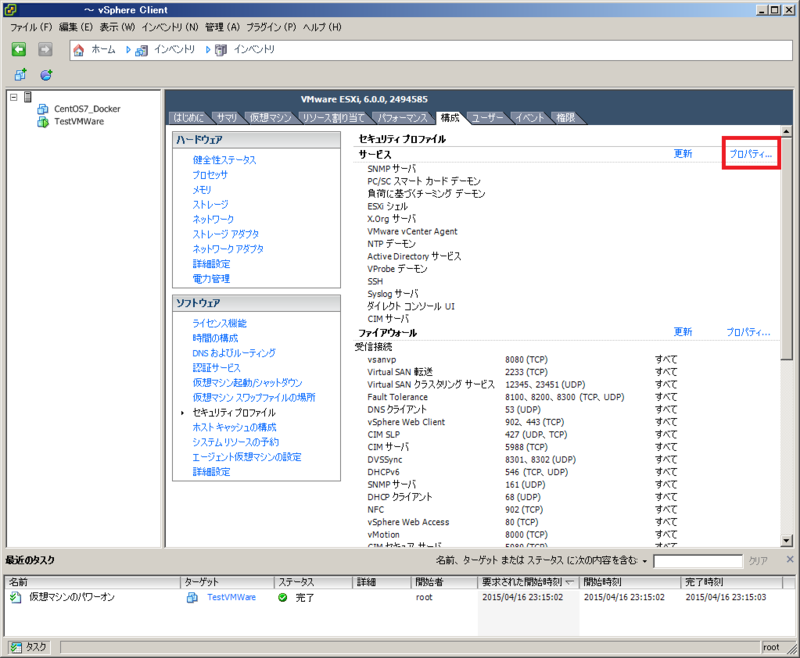Screen dimensions: 800x658
Task: Select the SSH service row
Action: [x=375, y=282]
